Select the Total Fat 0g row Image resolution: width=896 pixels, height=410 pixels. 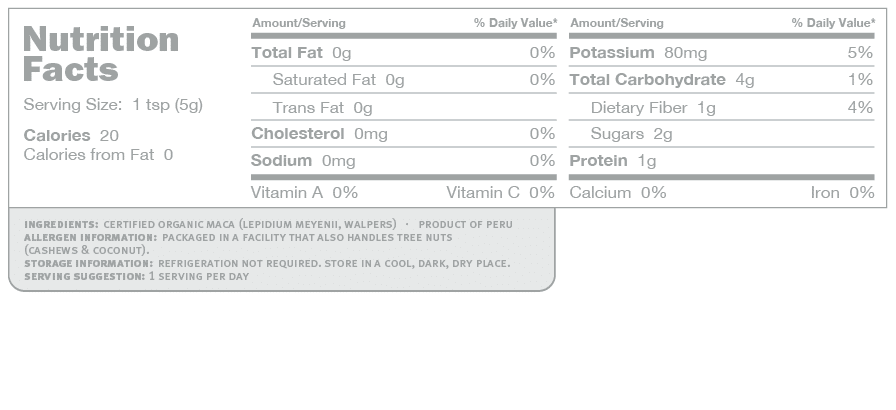(403, 53)
